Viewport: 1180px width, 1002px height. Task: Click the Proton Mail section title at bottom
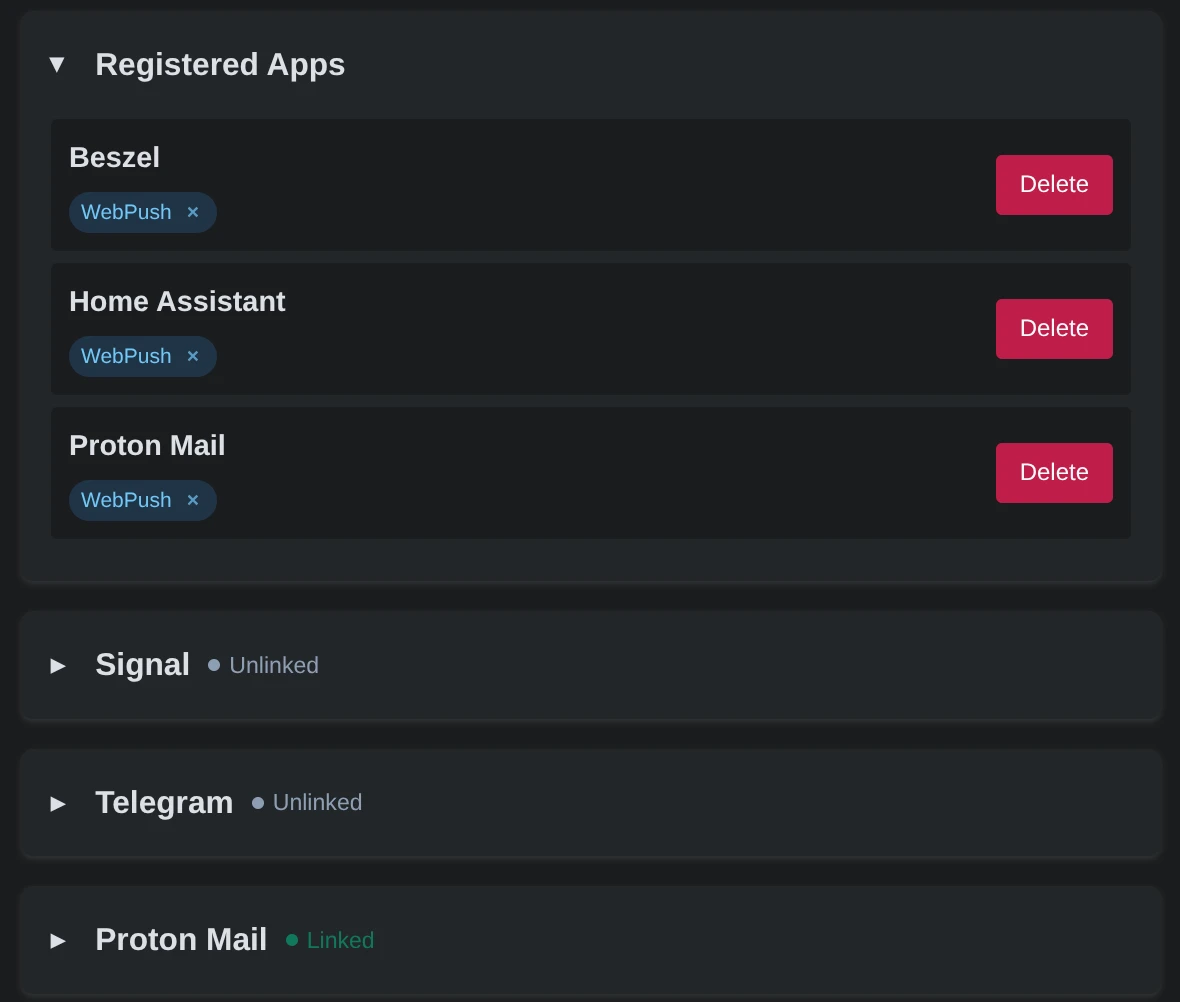[181, 940]
